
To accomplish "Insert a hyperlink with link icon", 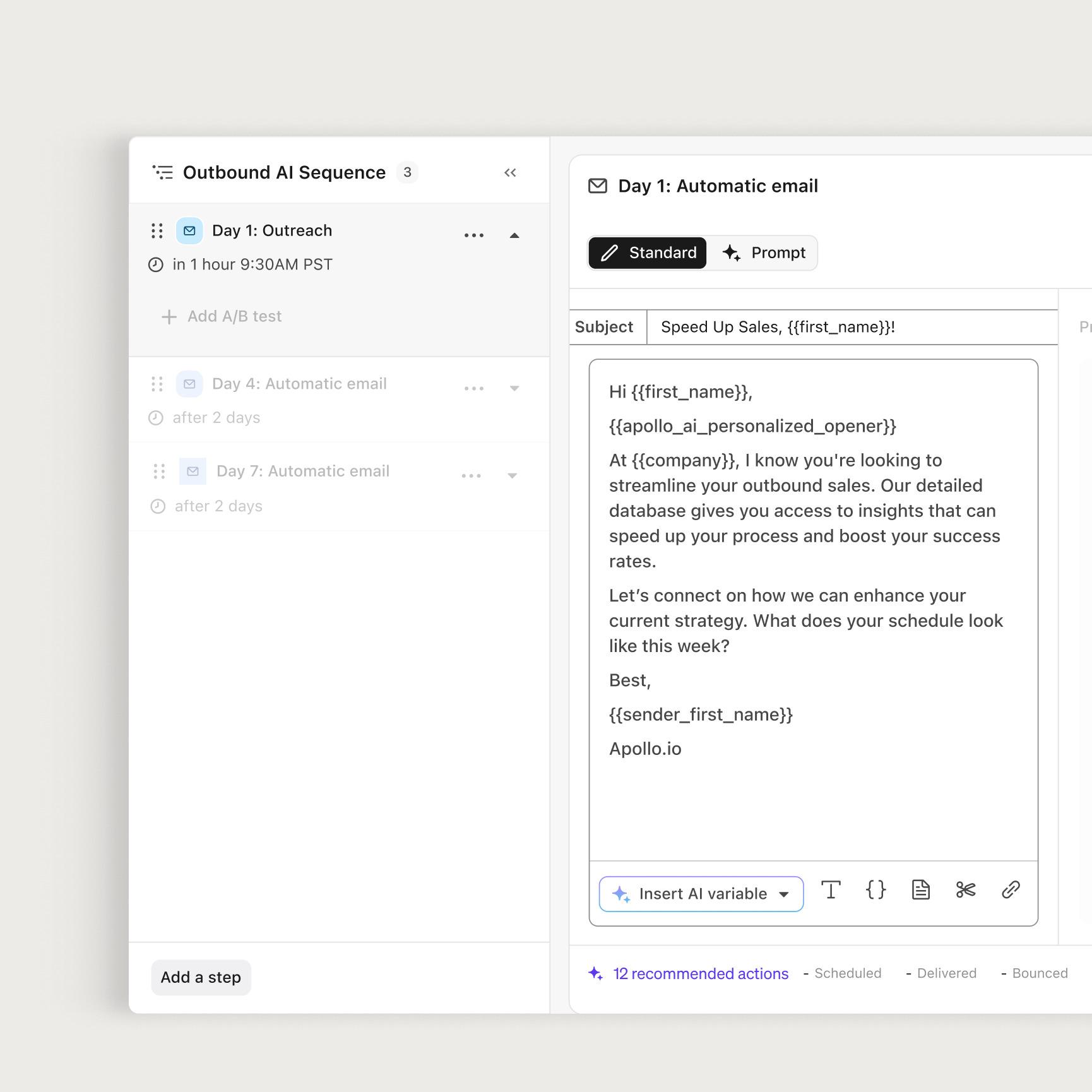I will (x=1011, y=890).
